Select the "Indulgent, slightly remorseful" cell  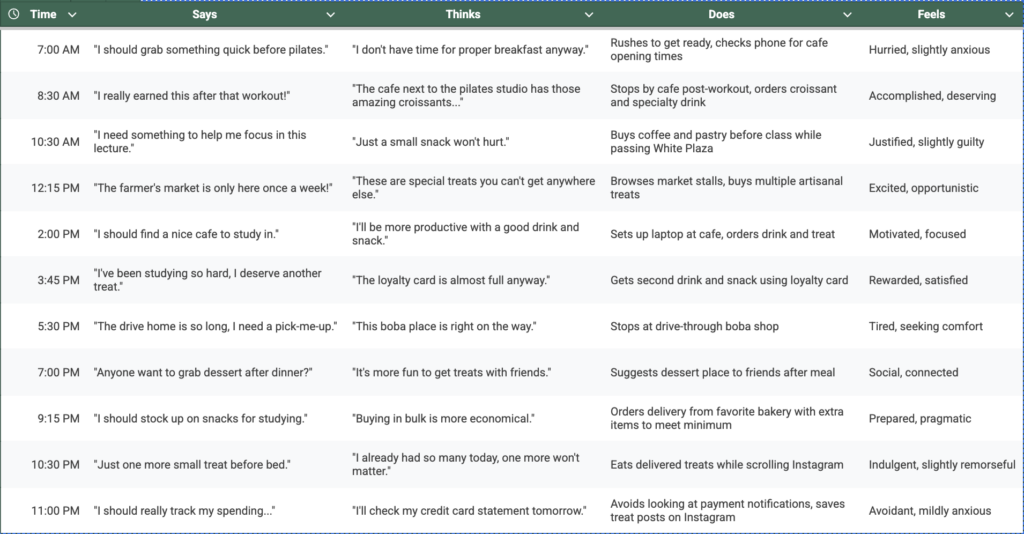tap(942, 465)
